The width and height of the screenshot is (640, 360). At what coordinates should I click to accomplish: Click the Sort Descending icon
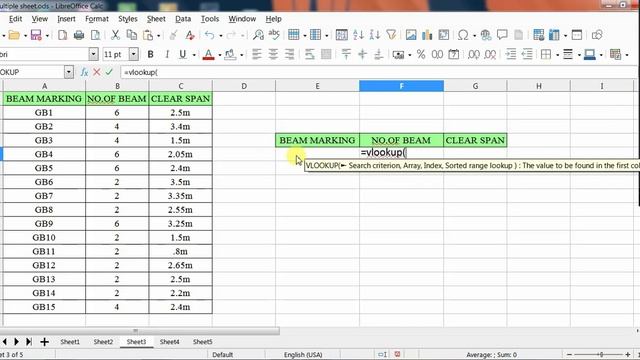pos(375,36)
